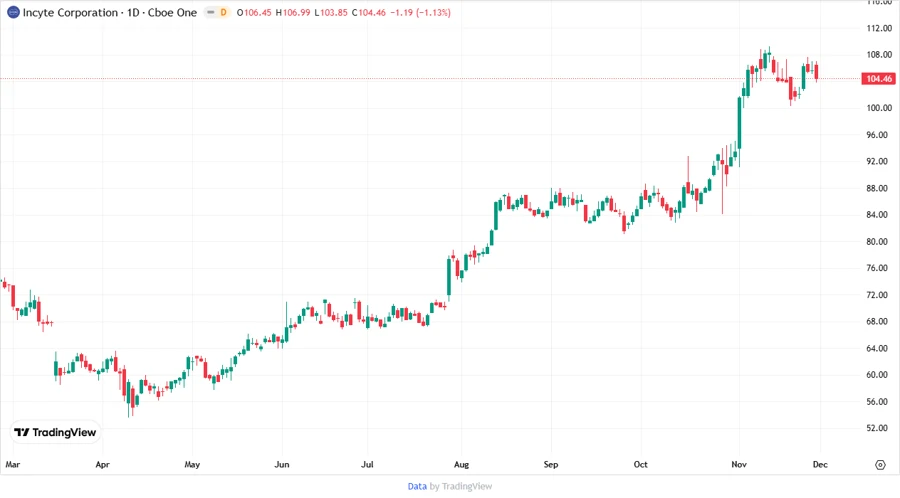Select the red 104.46 current price label

878,79
